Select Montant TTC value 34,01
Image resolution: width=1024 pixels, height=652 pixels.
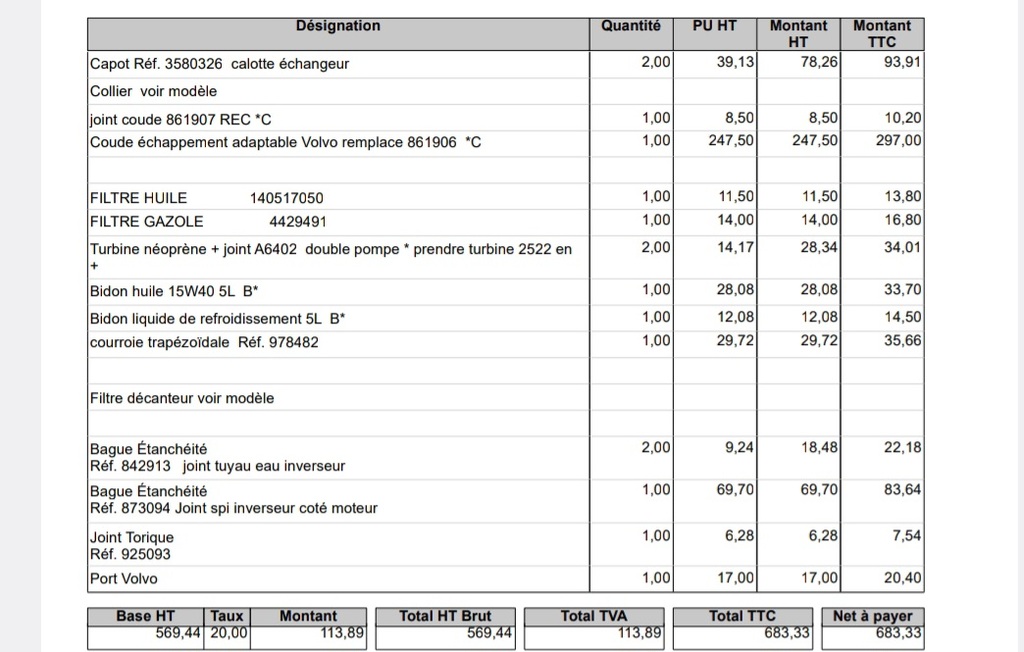903,248
